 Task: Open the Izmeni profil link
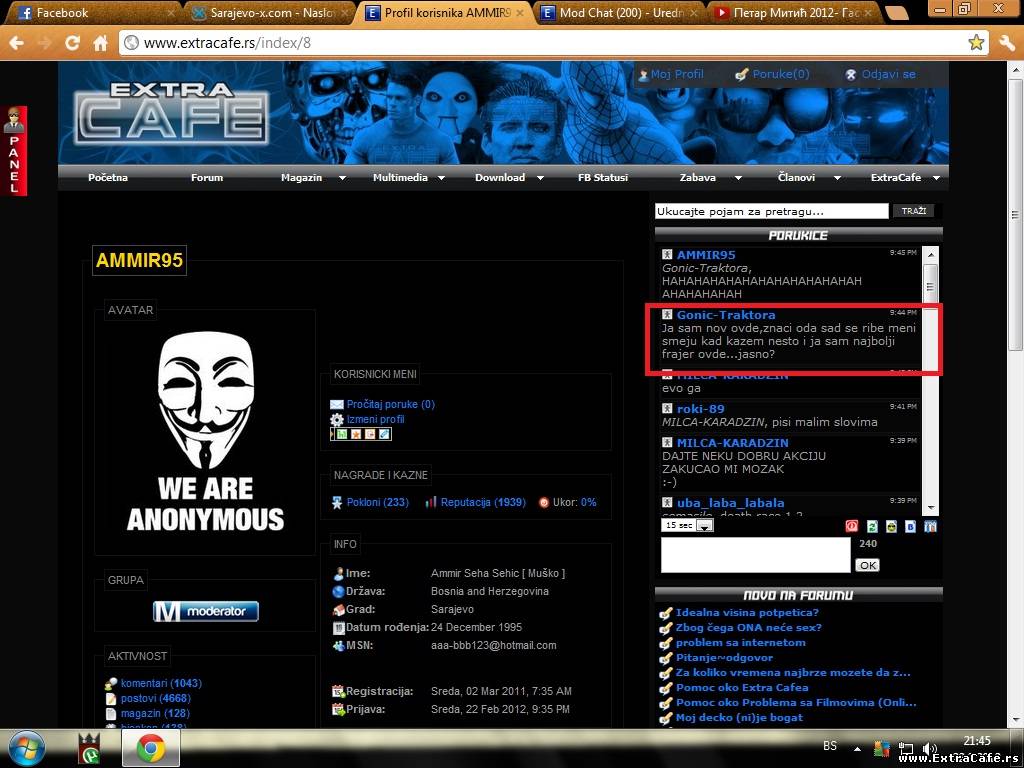[x=376, y=419]
